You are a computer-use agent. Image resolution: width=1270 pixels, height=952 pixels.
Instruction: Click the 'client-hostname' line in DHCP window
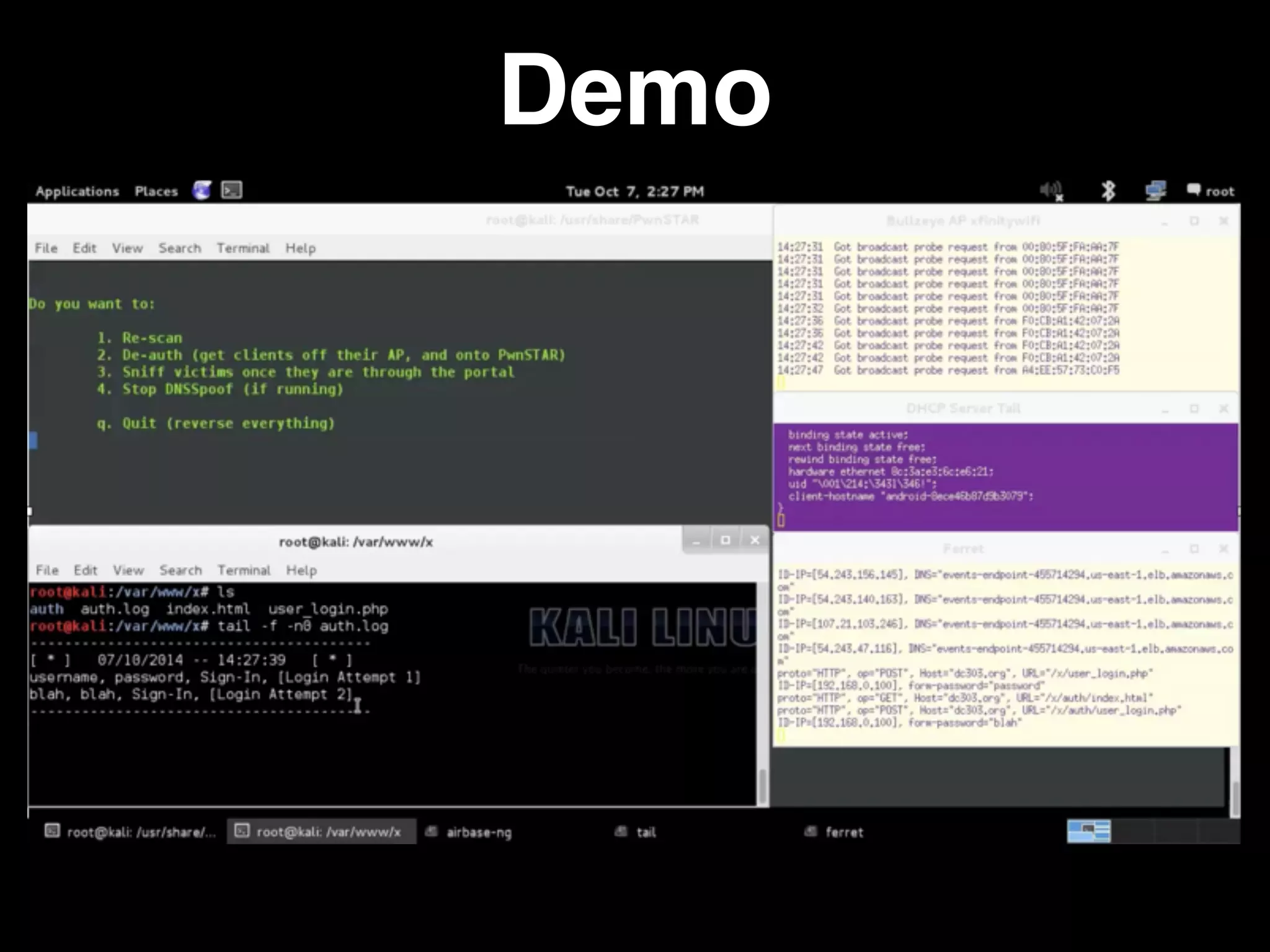911,496
